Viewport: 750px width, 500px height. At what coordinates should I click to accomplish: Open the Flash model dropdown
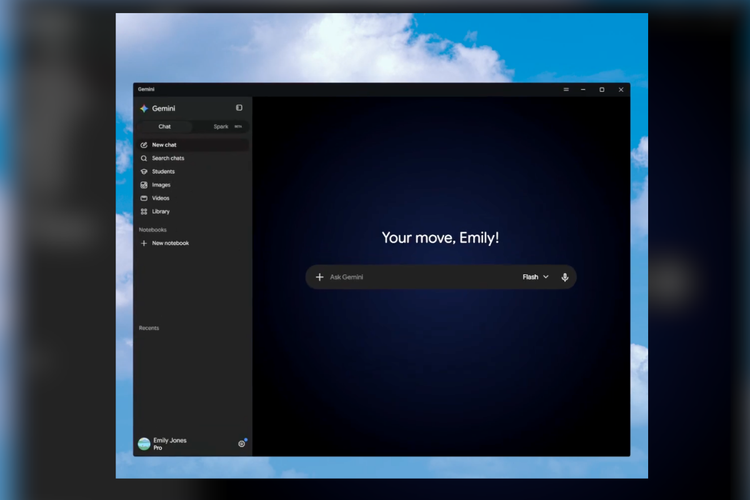[x=535, y=277]
